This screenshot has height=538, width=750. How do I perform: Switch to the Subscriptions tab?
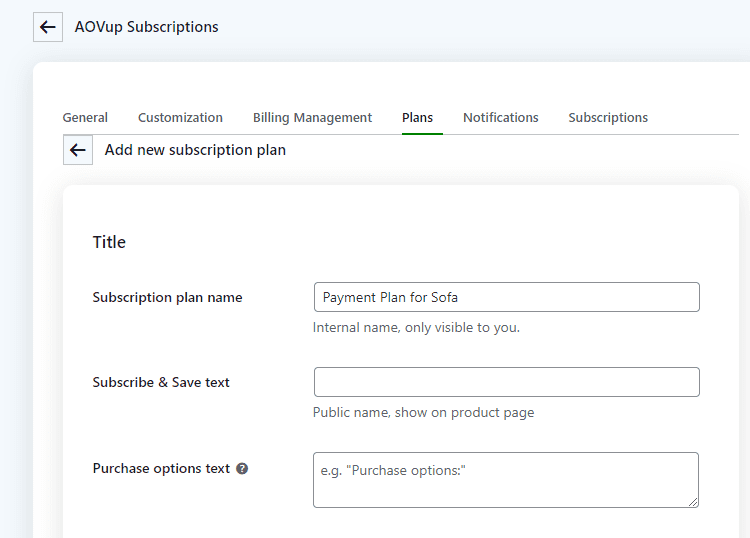click(x=608, y=118)
